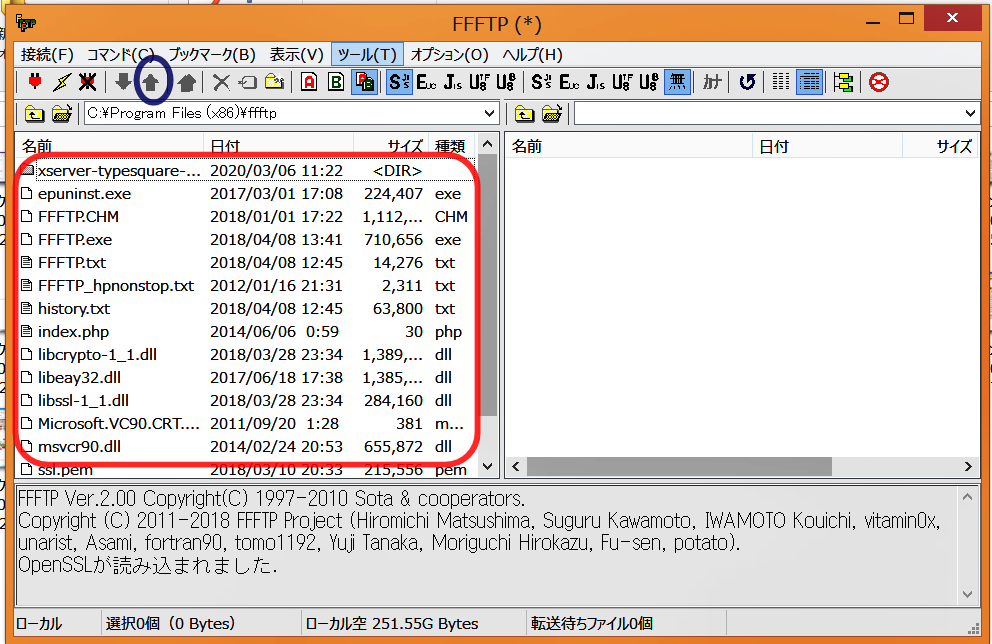The image size is (992, 644).
Task: Open the ヘルプ(H) menu
Action: [x=533, y=55]
